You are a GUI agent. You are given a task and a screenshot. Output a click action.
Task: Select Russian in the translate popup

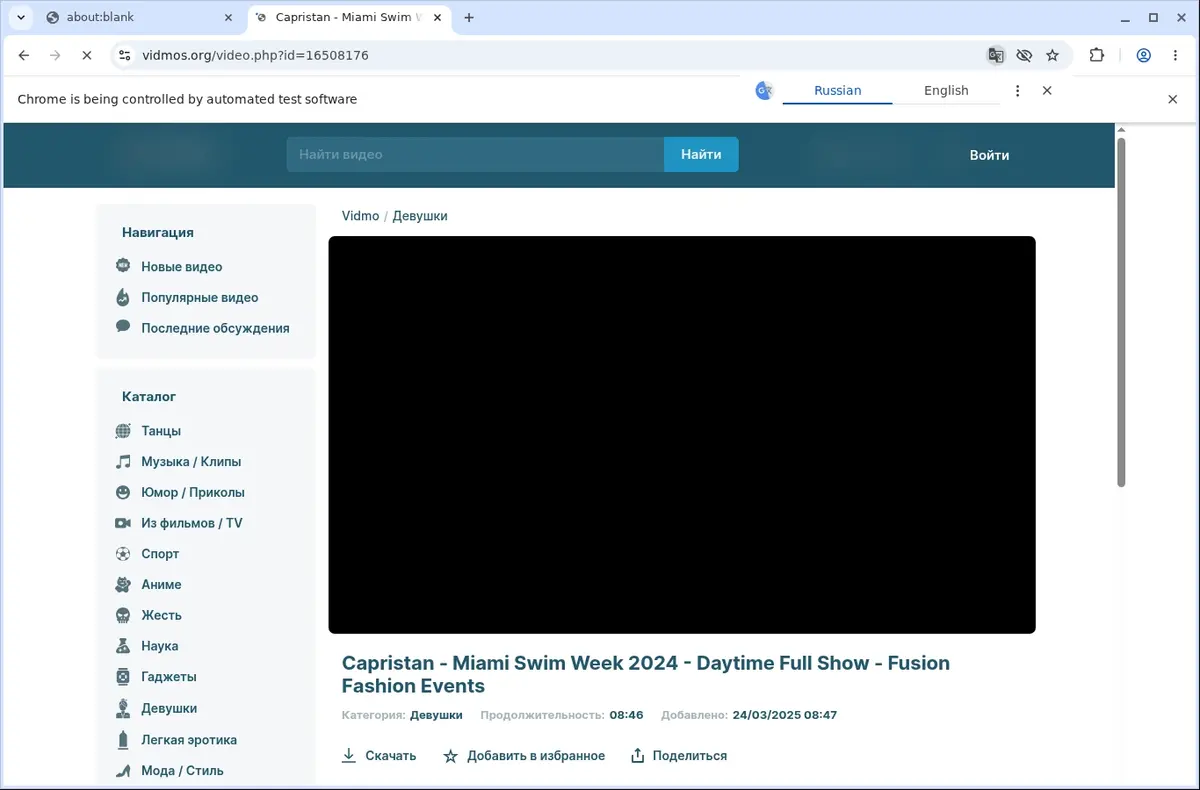pyautogui.click(x=837, y=90)
